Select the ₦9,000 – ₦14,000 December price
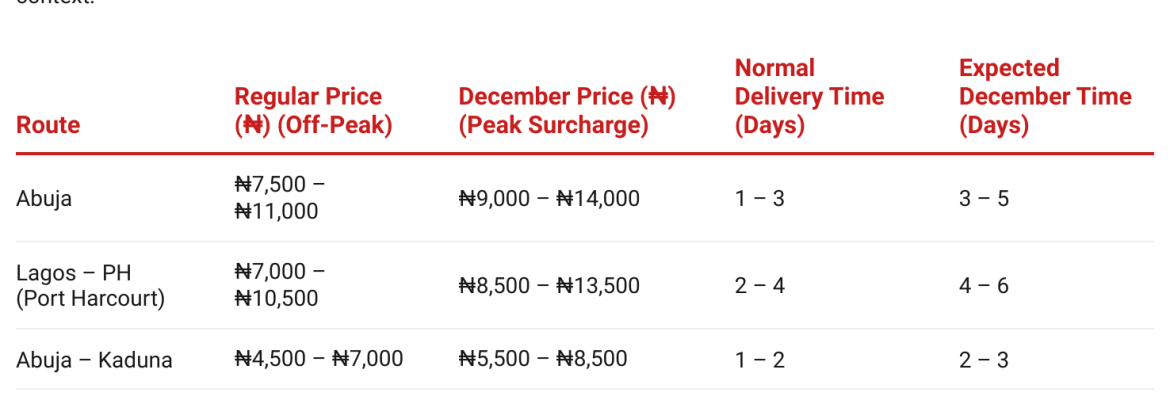This screenshot has width=1170, height=400. click(x=549, y=198)
